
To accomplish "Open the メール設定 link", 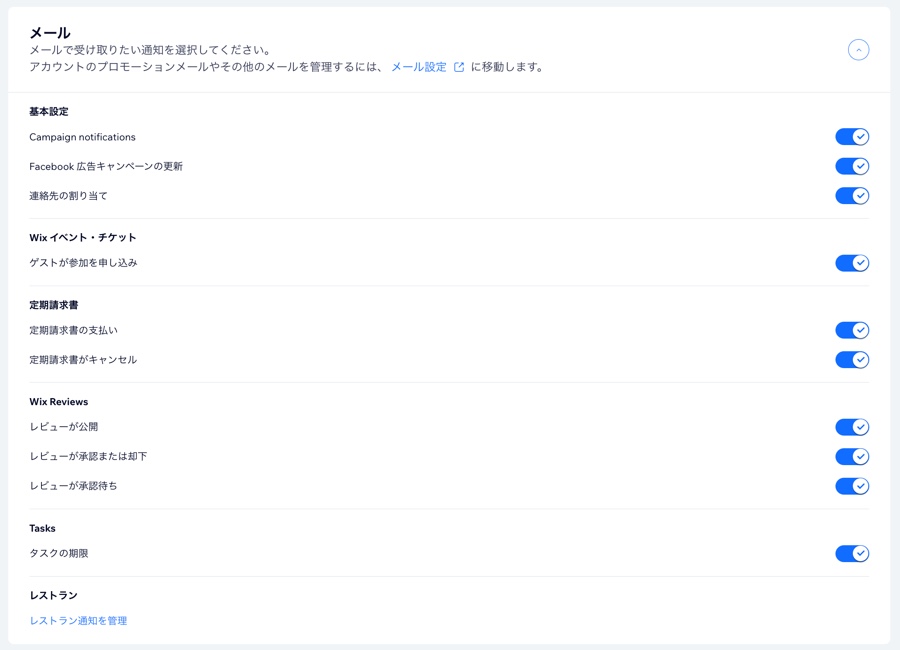I will pyautogui.click(x=418, y=67).
